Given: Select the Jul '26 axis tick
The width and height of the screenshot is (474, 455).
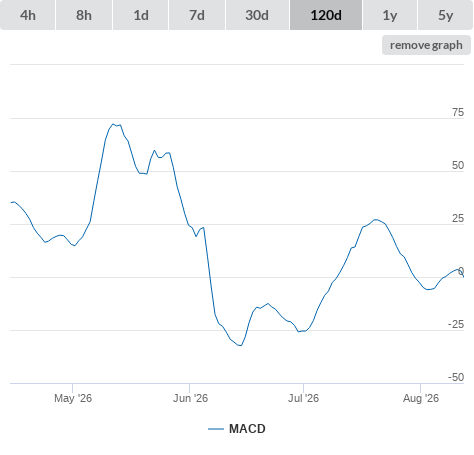Looking at the screenshot, I should pos(303,398).
